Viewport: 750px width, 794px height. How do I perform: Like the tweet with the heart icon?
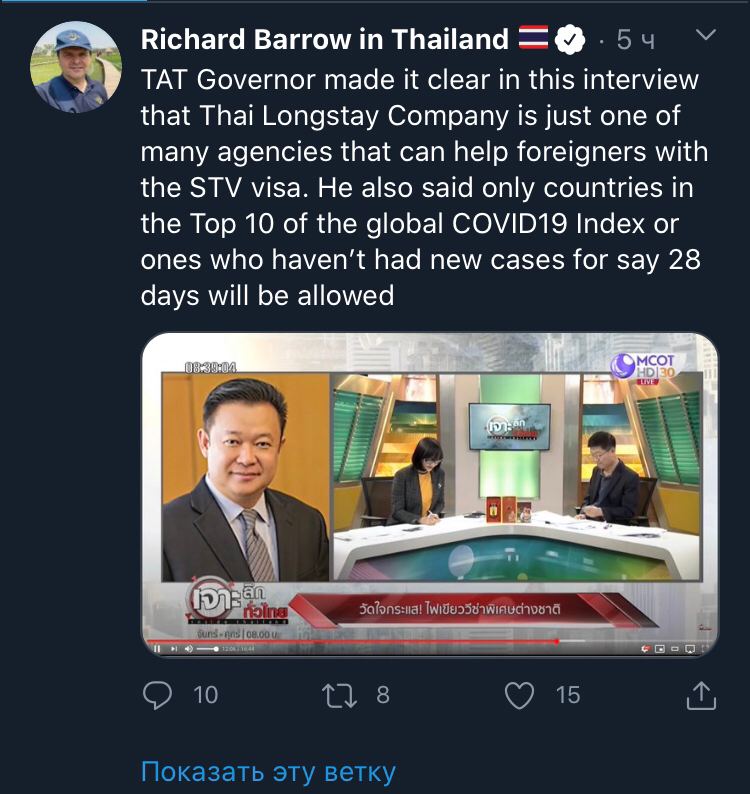(520, 695)
